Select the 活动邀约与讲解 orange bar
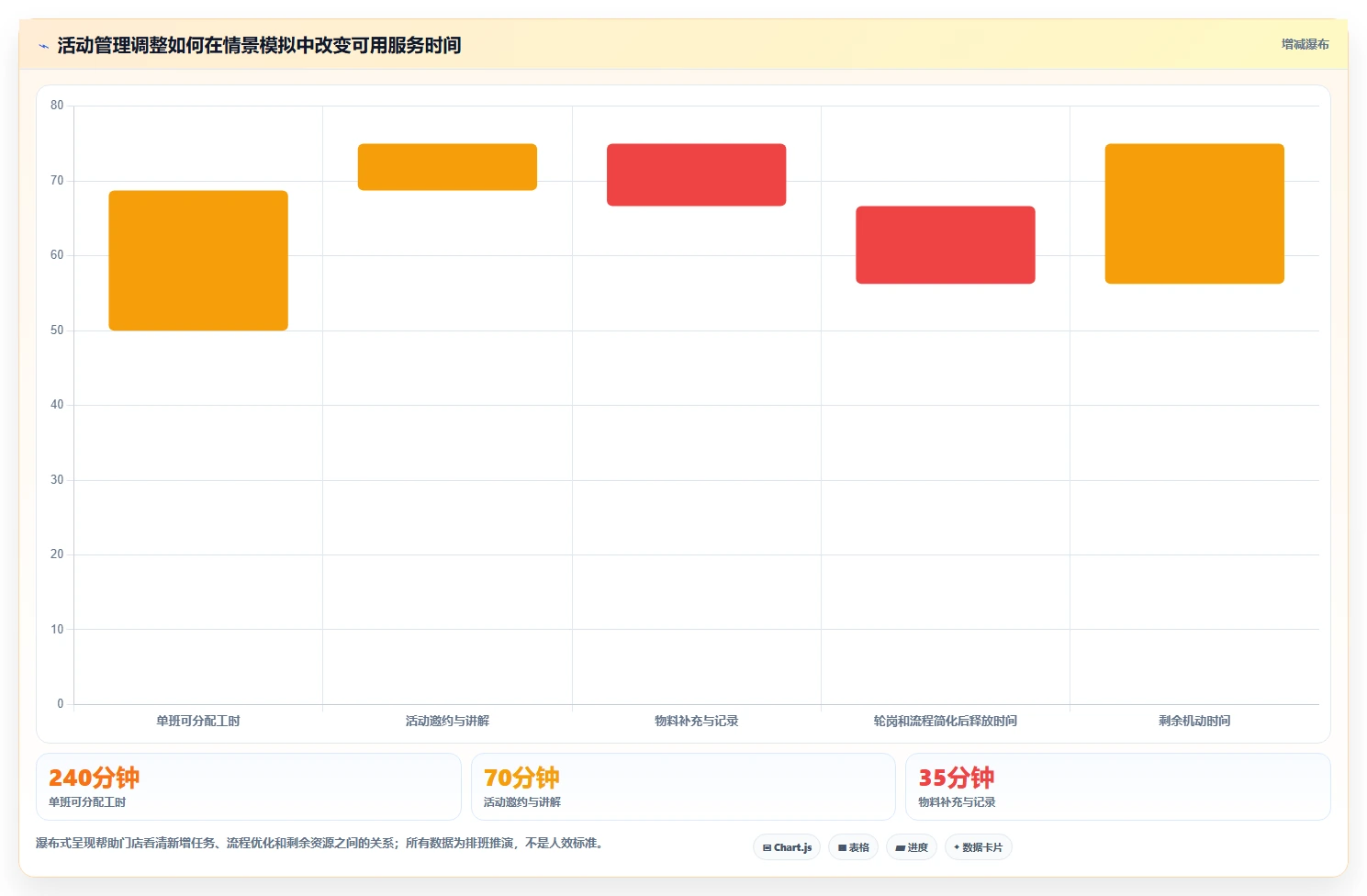 (x=447, y=167)
